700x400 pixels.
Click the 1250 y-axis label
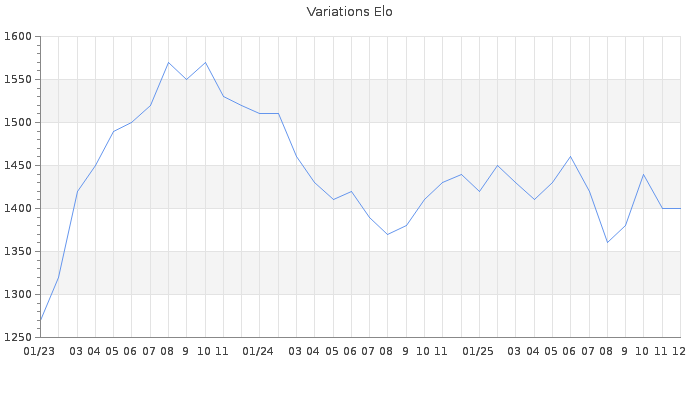(x=18, y=338)
